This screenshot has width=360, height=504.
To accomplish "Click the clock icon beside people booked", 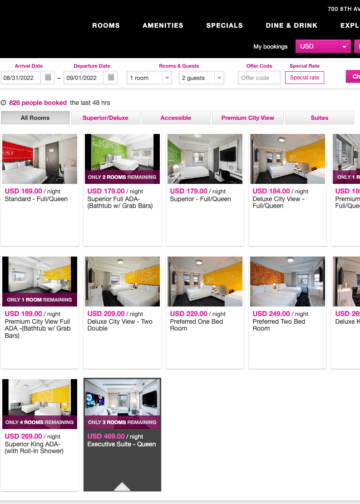I will (3, 103).
